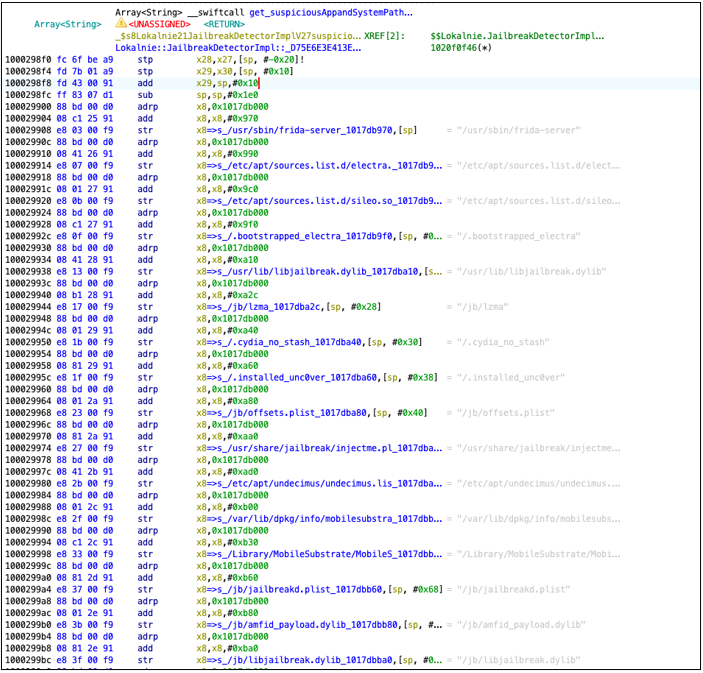
Task: Click the .bootstrapped_electra string reference
Action: [x=304, y=235]
